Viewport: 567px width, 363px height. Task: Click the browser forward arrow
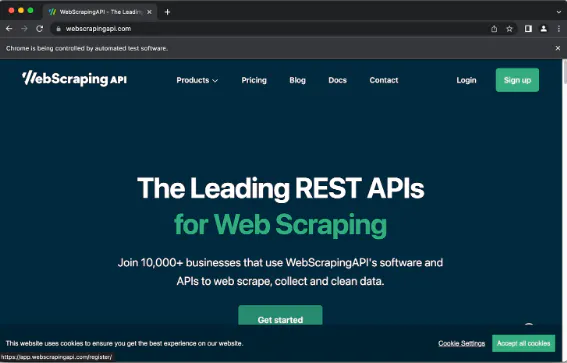(x=24, y=29)
